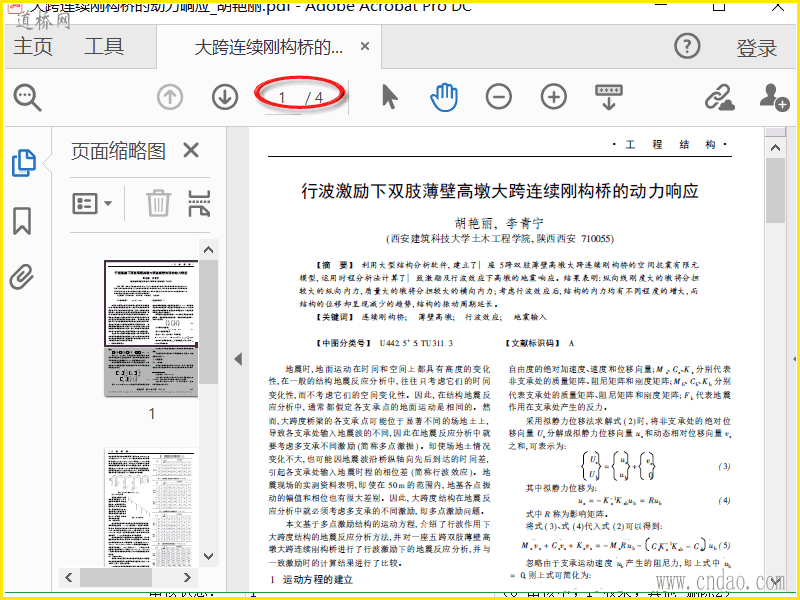The image size is (800, 600).
Task: Click the 【中图分类号】 classification text
Action: [384, 343]
